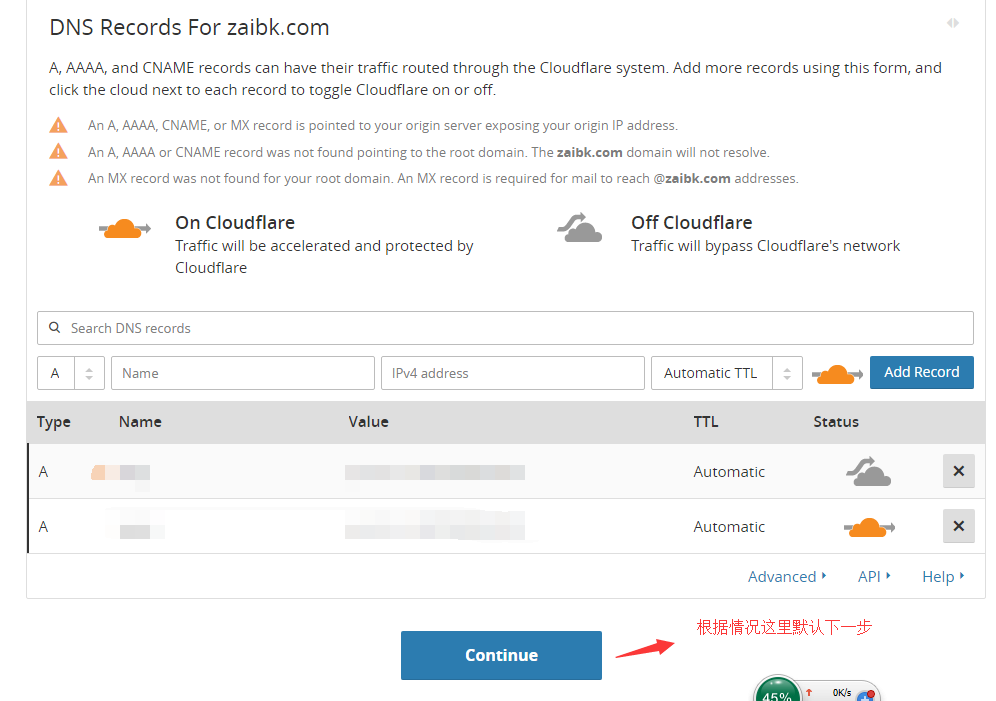Viewport: 996px width, 701px height.
Task: Click the Off Cloudflare heading text
Action: 692,223
